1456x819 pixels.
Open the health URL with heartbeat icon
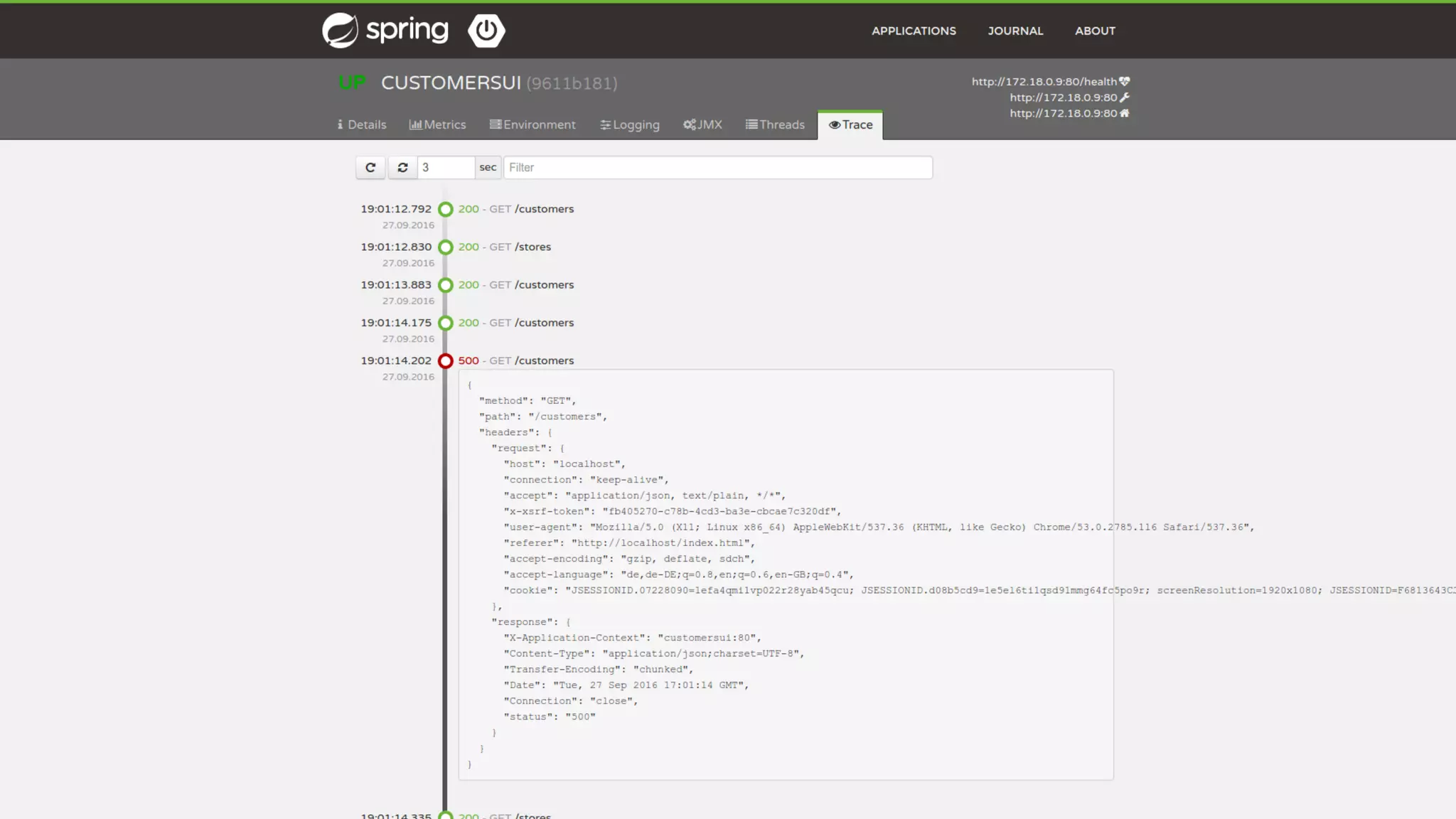point(1050,82)
